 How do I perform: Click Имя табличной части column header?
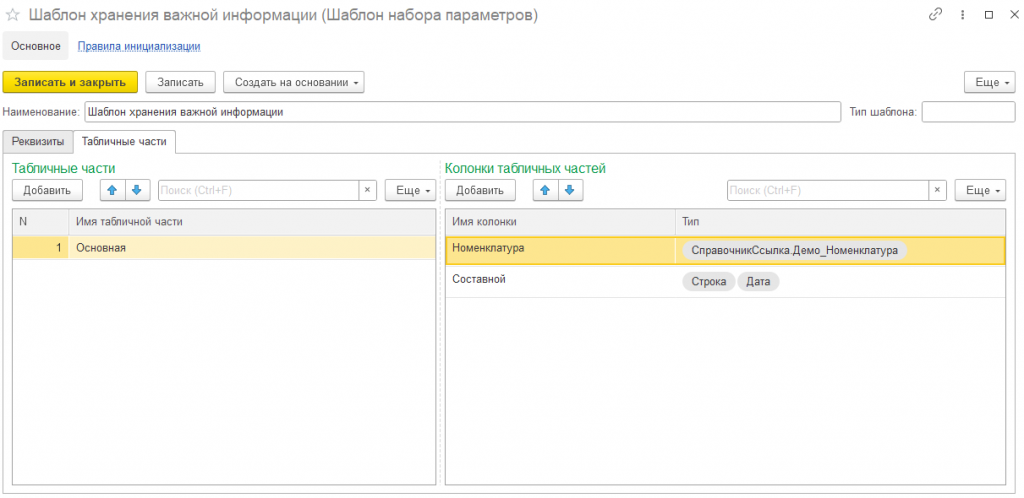pos(252,222)
